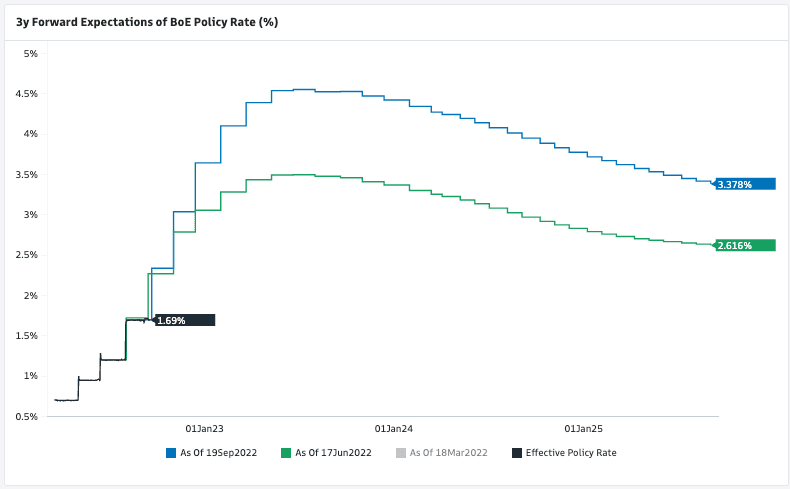Click the blue 19Sep2022 legend swatch
This screenshot has height=489, width=790.
(x=171, y=453)
